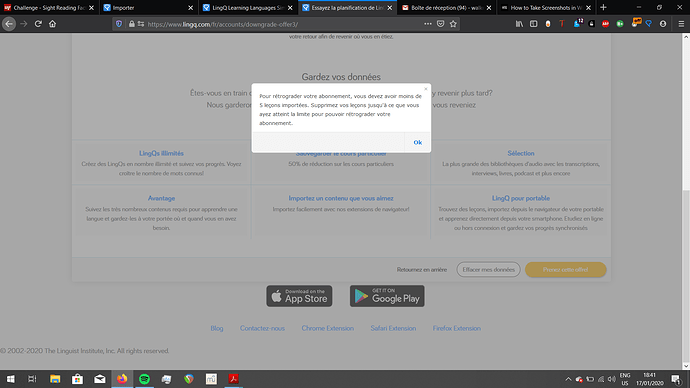Show hidden system tray icons
The image size is (690, 388).
click(568, 379)
